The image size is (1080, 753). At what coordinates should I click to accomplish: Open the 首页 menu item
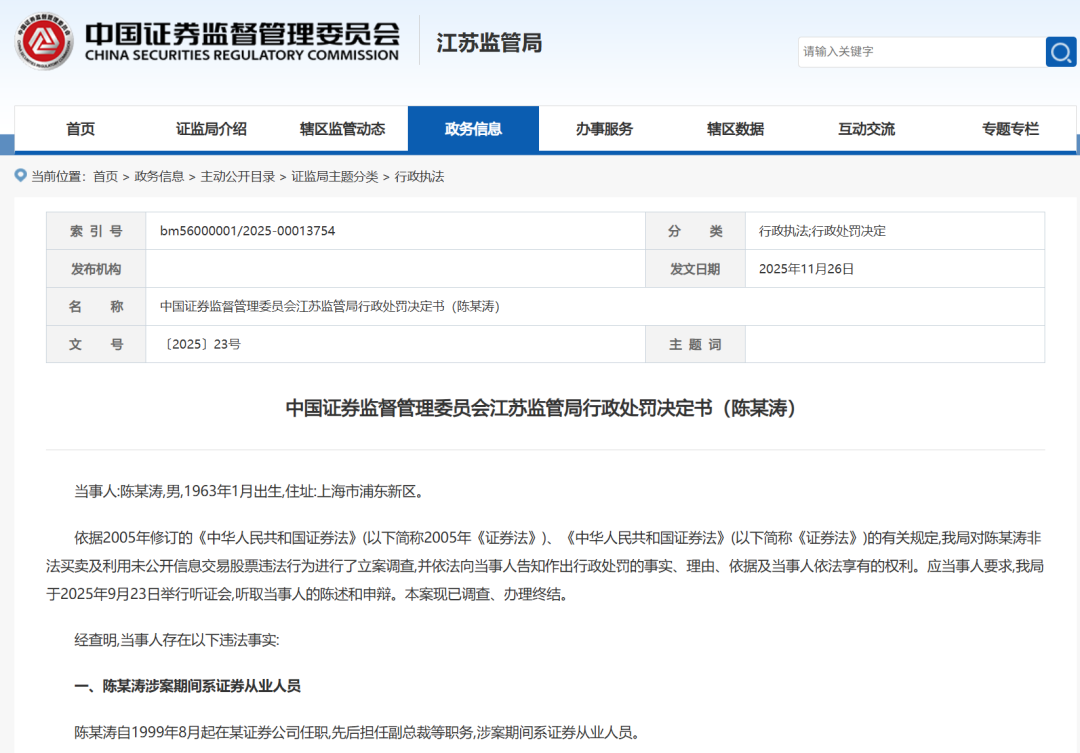click(x=80, y=128)
